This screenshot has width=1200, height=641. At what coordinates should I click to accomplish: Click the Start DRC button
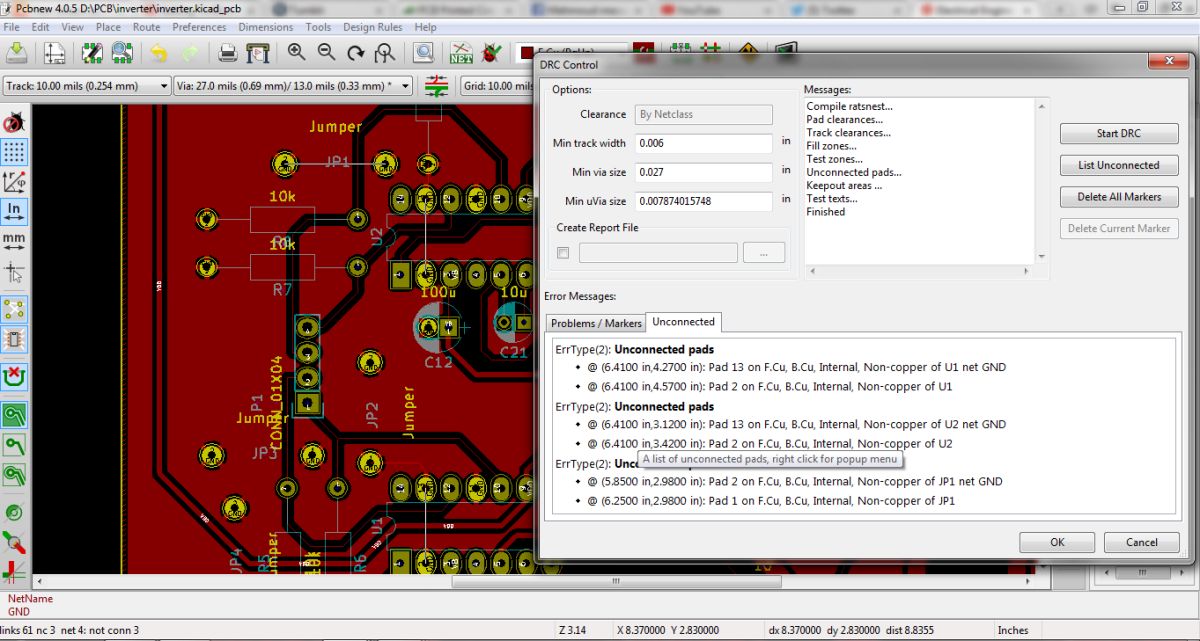pyautogui.click(x=1118, y=133)
